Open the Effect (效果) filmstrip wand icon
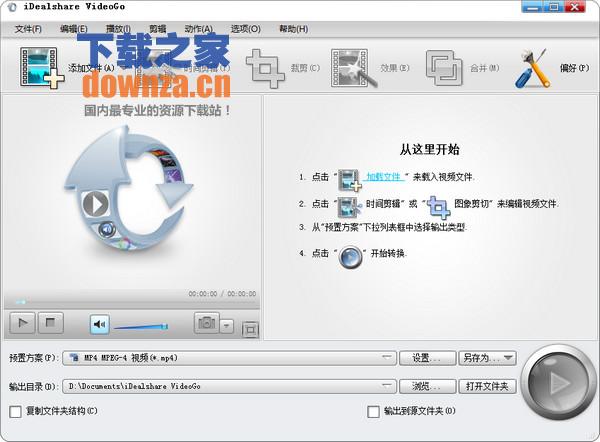The width and height of the screenshot is (600, 442). (354, 68)
